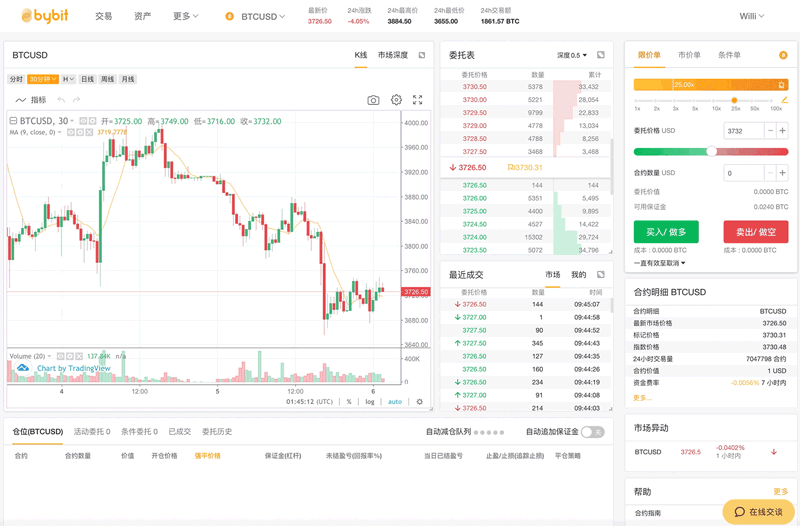Viewport: 800px width, 526px height.
Task: Enter fullscreen chart mode
Action: click(417, 100)
